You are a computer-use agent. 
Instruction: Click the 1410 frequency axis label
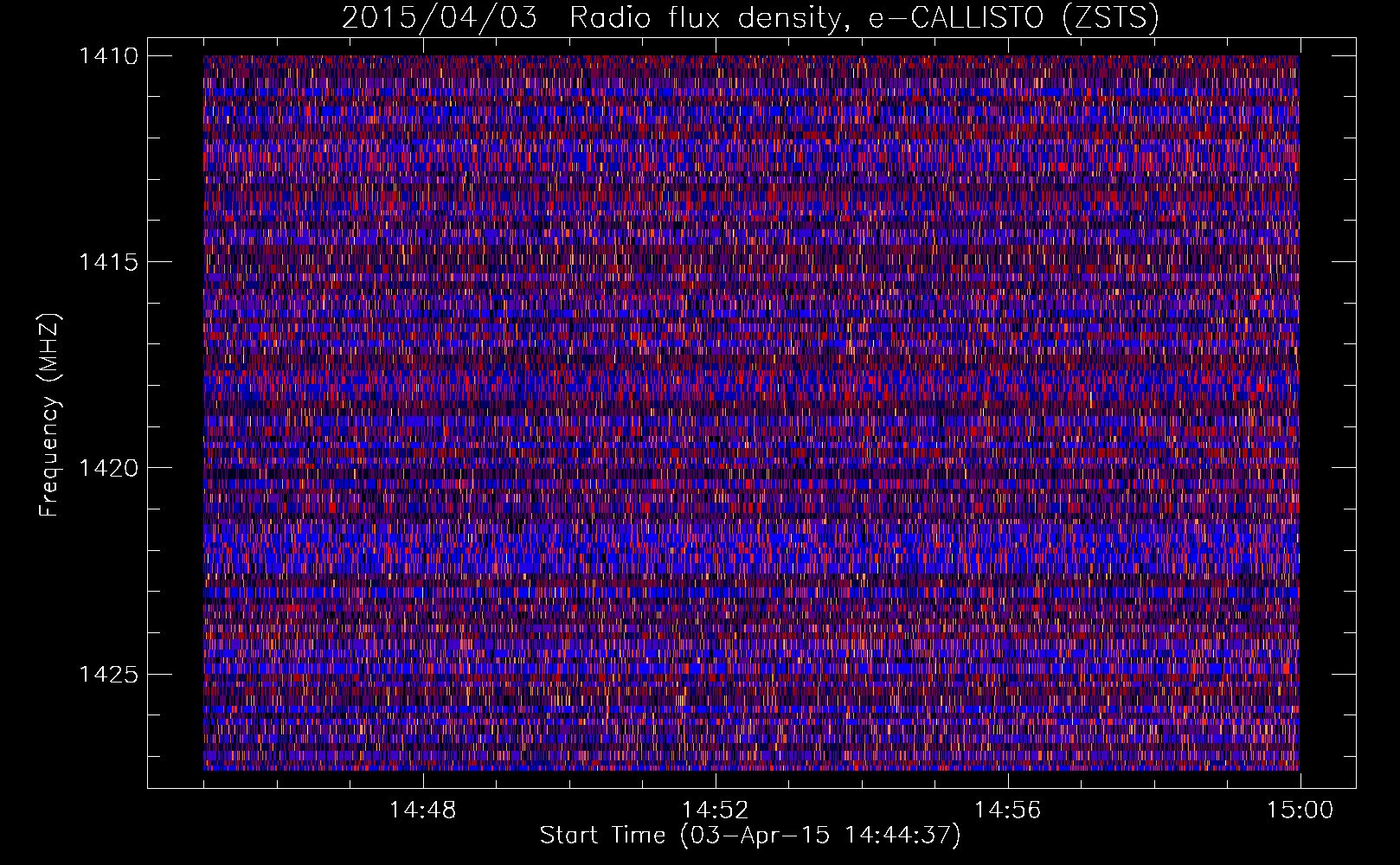[x=108, y=56]
